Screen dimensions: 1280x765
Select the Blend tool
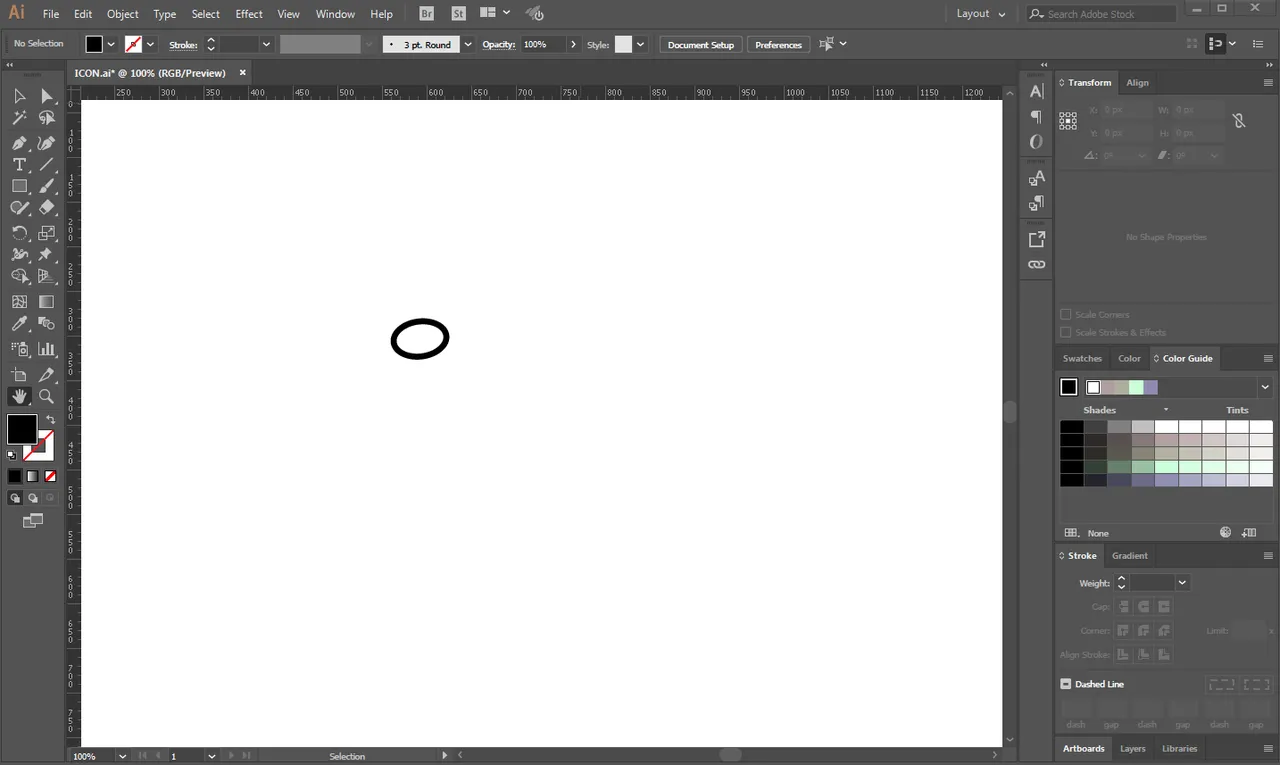click(46, 323)
